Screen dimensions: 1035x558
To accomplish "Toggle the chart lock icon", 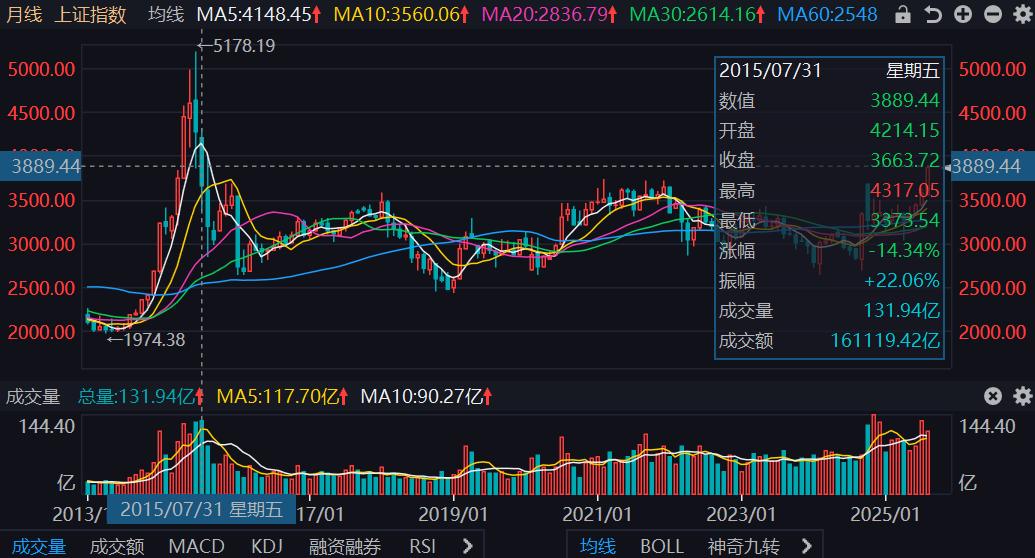I will 903,14.
